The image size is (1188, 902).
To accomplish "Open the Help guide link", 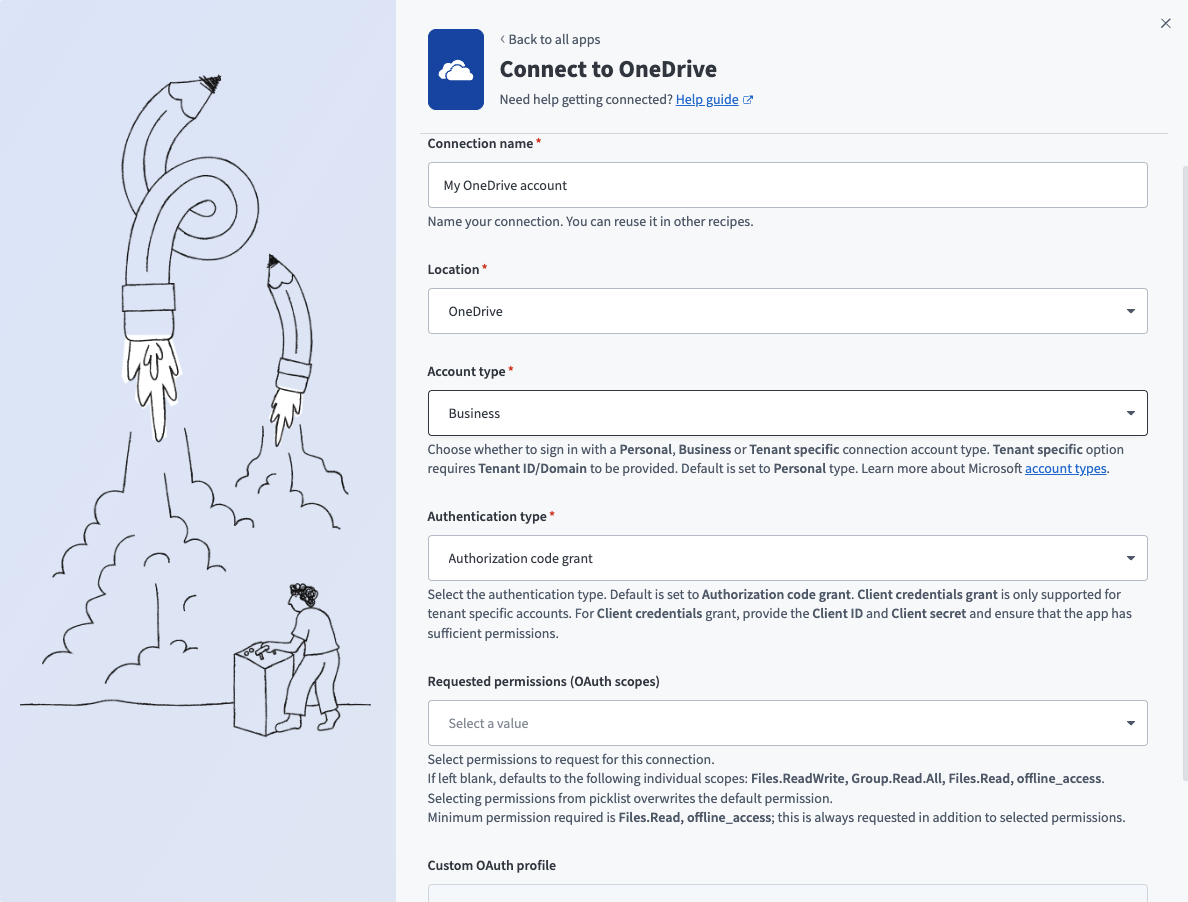I will tap(707, 99).
